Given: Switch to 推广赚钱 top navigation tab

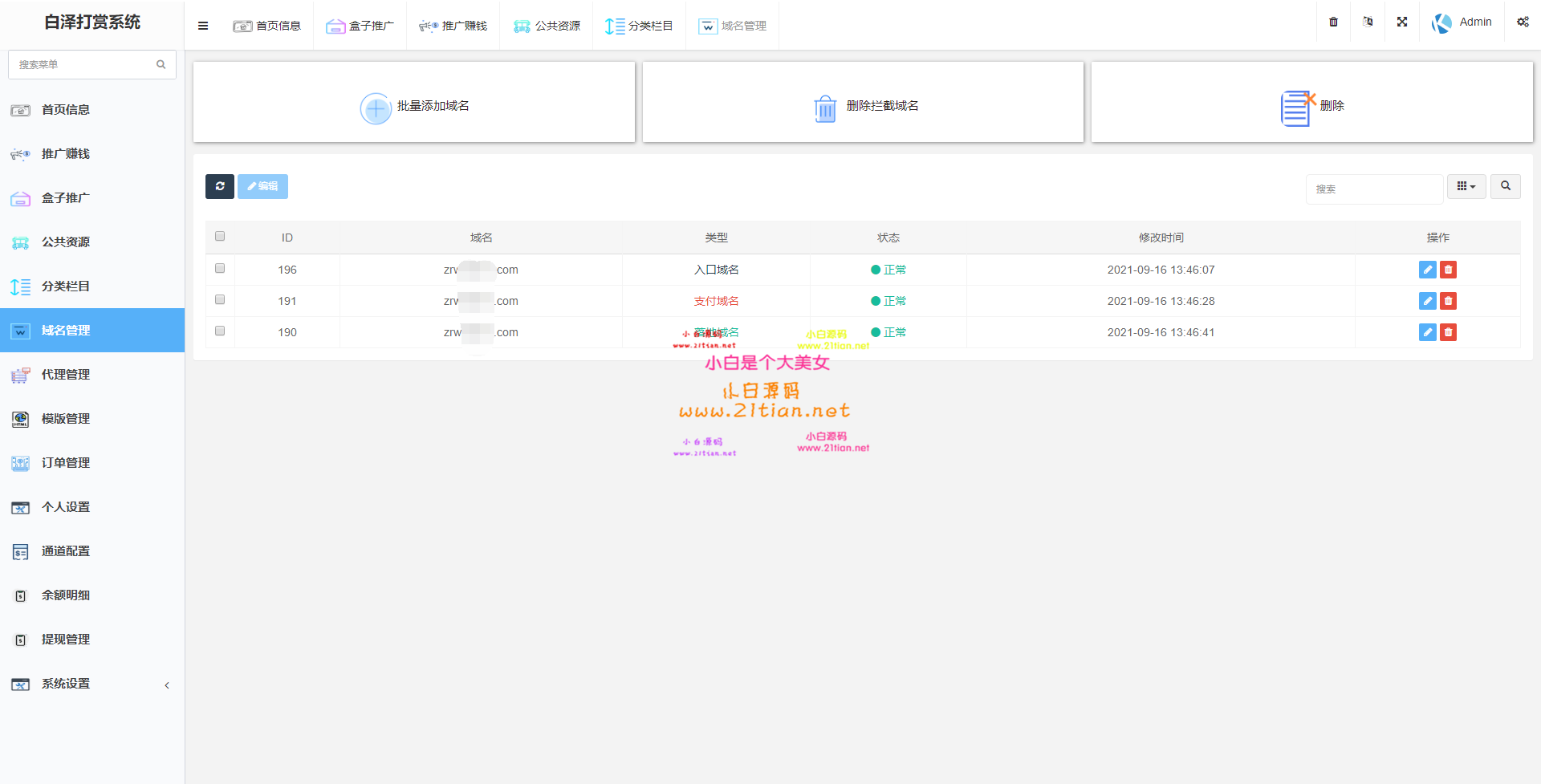Looking at the screenshot, I should [453, 26].
